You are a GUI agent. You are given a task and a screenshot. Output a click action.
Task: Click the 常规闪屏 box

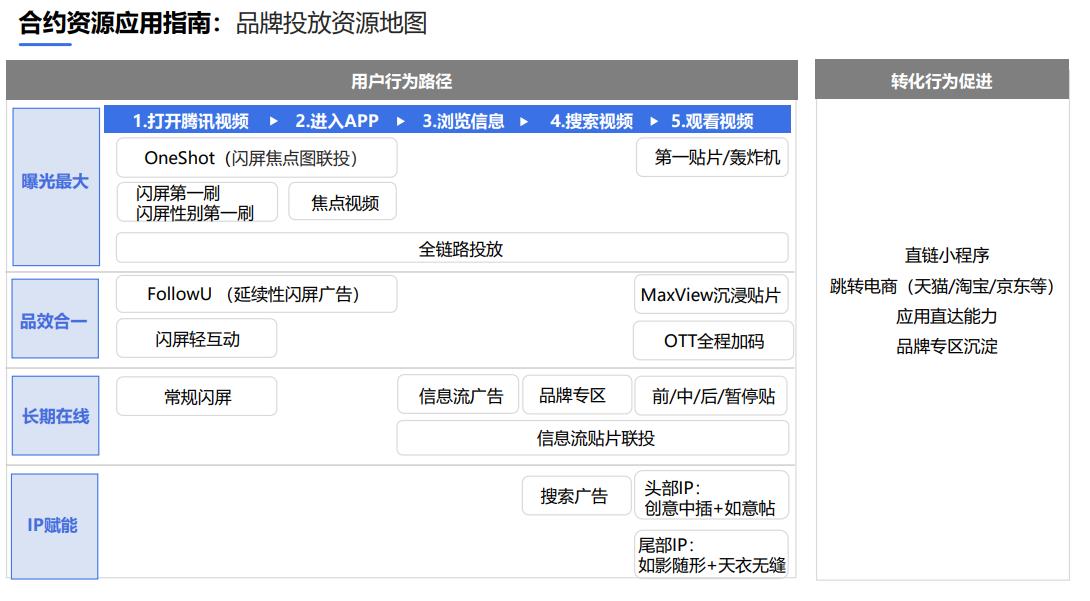coord(196,396)
